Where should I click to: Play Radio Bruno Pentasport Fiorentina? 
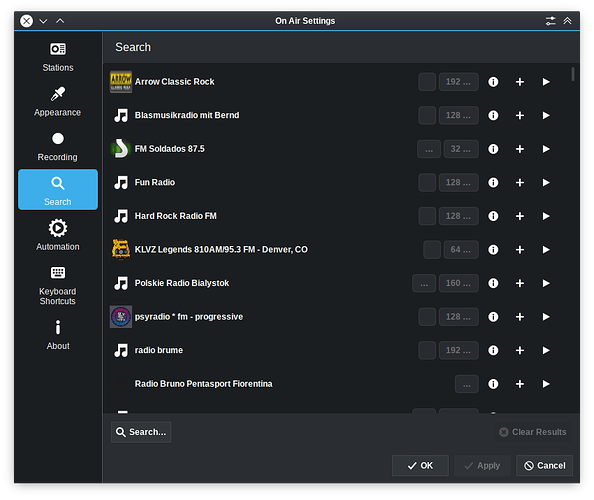click(x=546, y=384)
